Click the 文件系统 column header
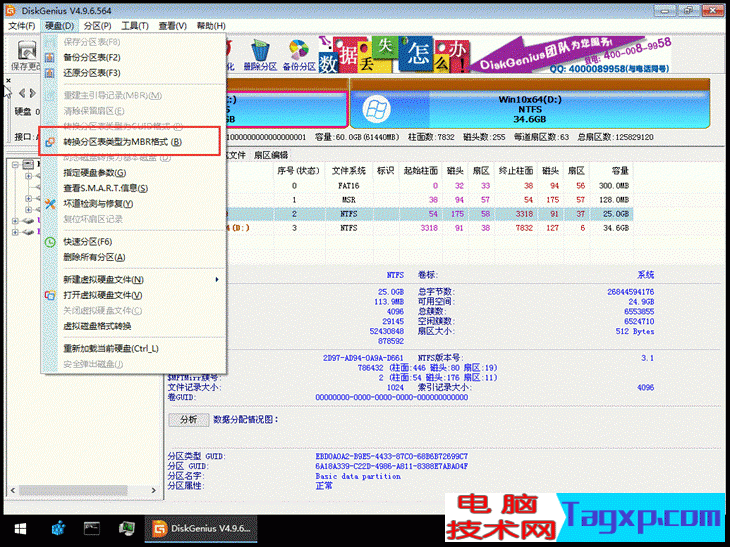Screen dimensions: 730x547 [349, 171]
